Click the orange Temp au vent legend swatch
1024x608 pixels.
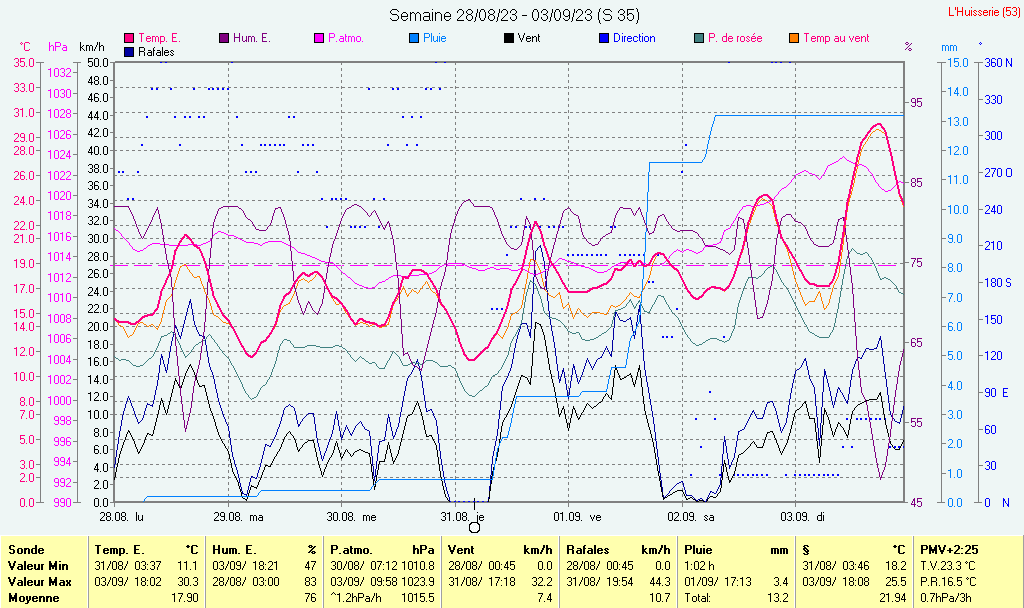click(x=794, y=39)
